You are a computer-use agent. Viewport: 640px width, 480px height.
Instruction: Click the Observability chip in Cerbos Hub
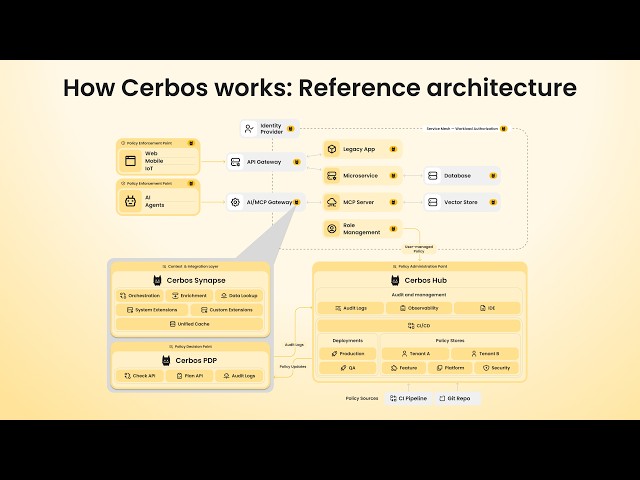tap(419, 308)
